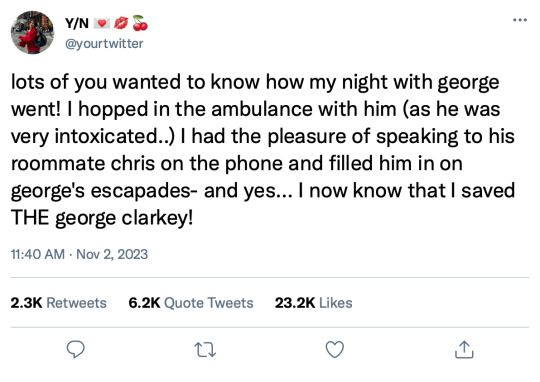This screenshot has width=540, height=382.
Task: Click the lips kiss emoji in name
Action: pyautogui.click(x=121, y=23)
